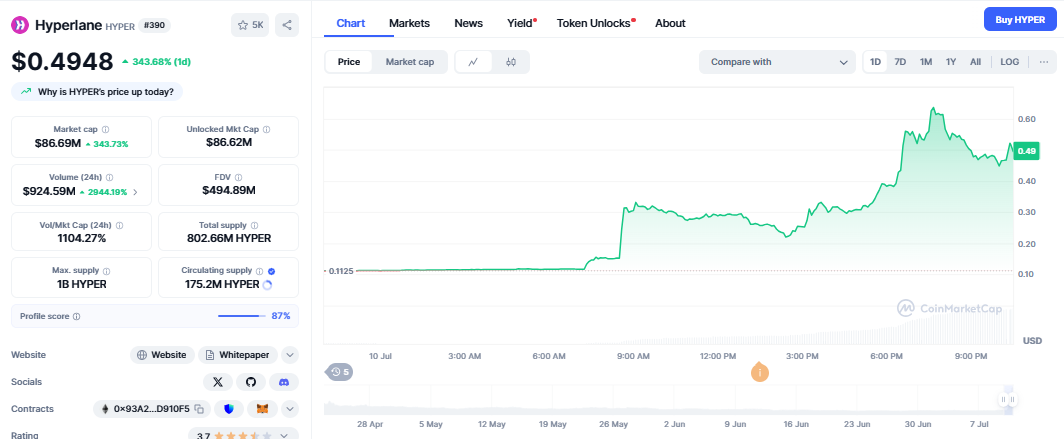This screenshot has height=439, width=1064.
Task: Click the Buy HYPER button
Action: [1020, 20]
